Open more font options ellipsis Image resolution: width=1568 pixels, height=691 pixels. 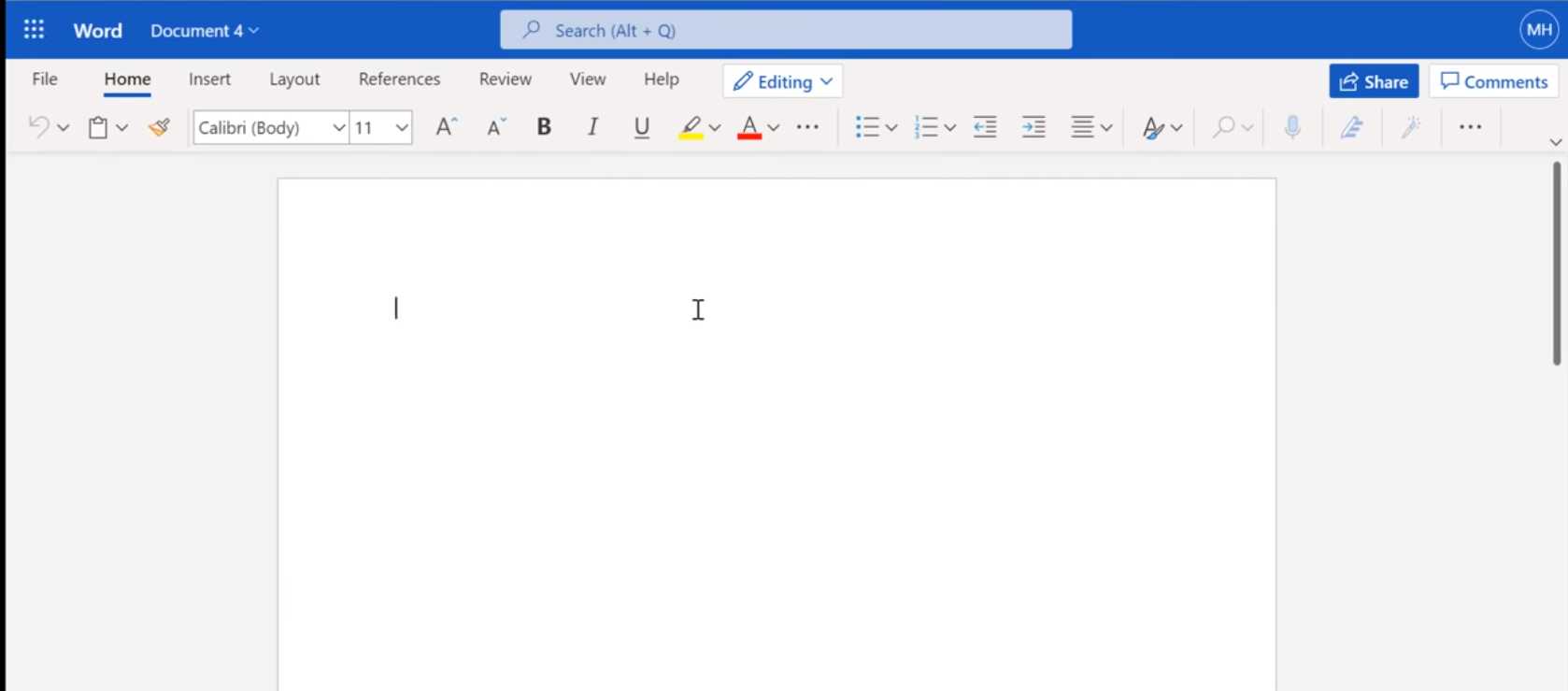[x=808, y=127]
